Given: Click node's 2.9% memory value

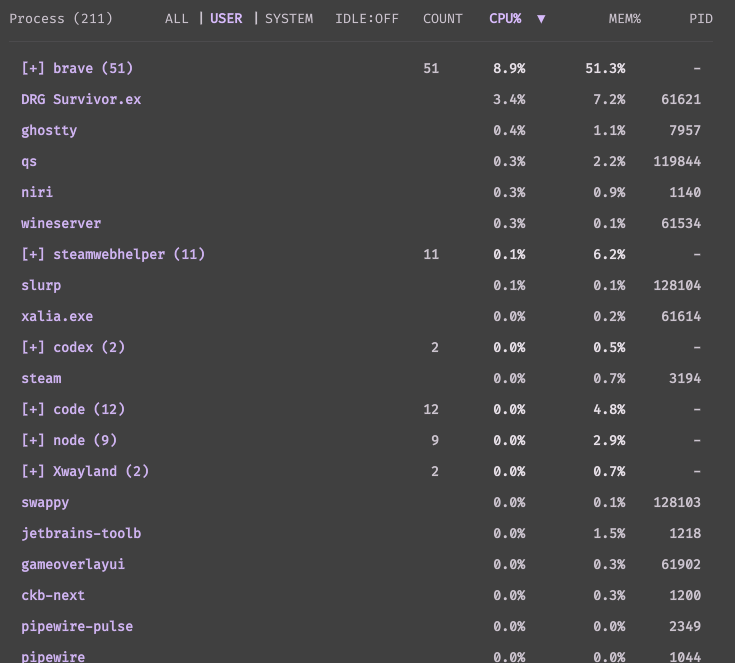Looking at the screenshot, I should 609,440.
